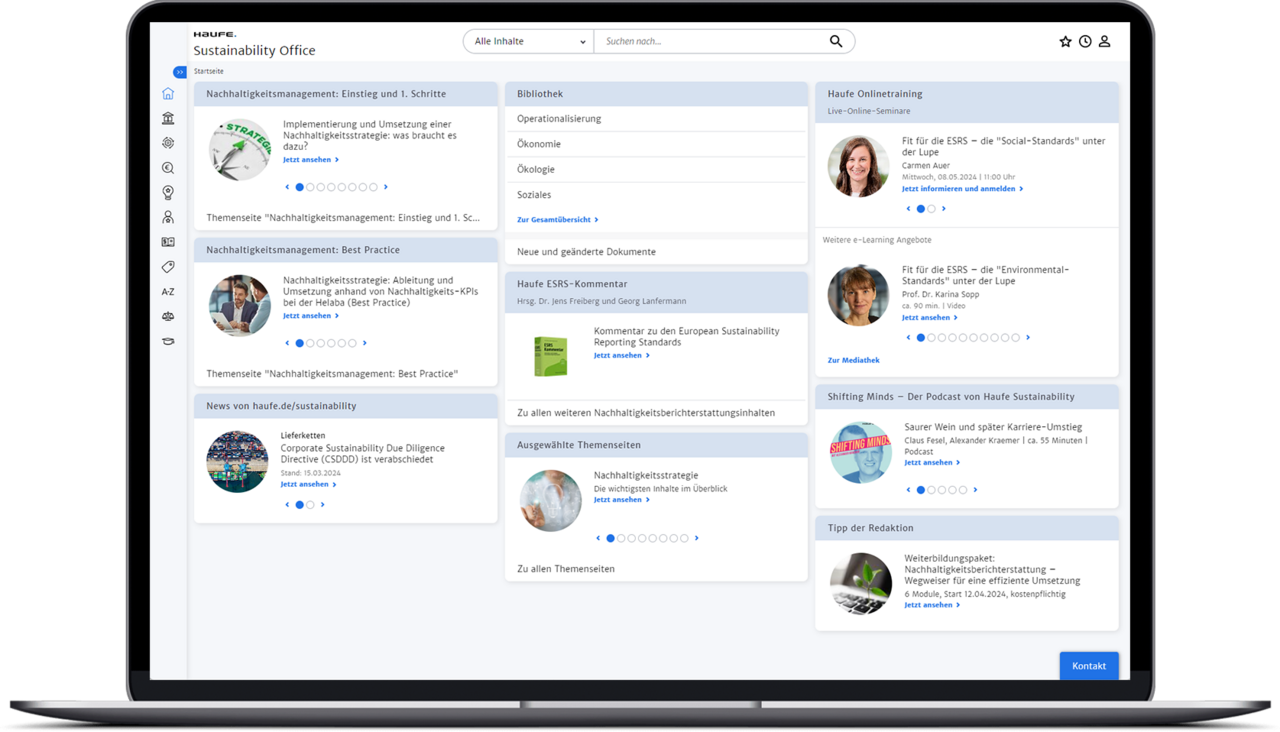The image size is (1280, 732).
Task: Open the home icon in sidebar
Action: pyautogui.click(x=168, y=94)
